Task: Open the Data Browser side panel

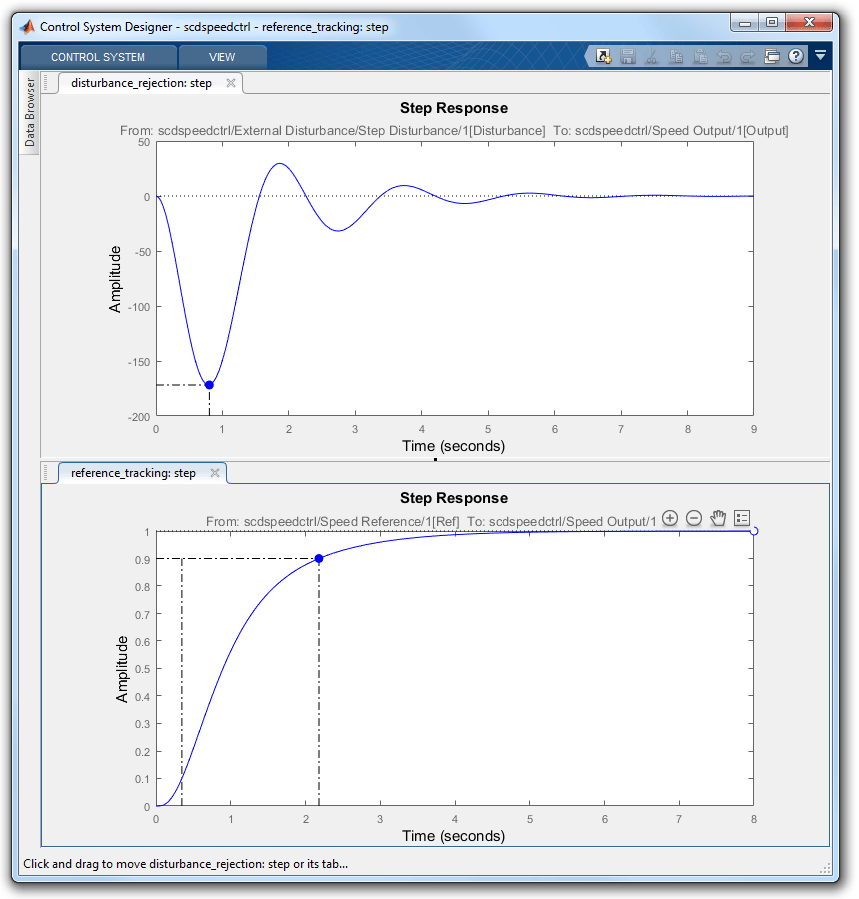Action: (x=30, y=112)
